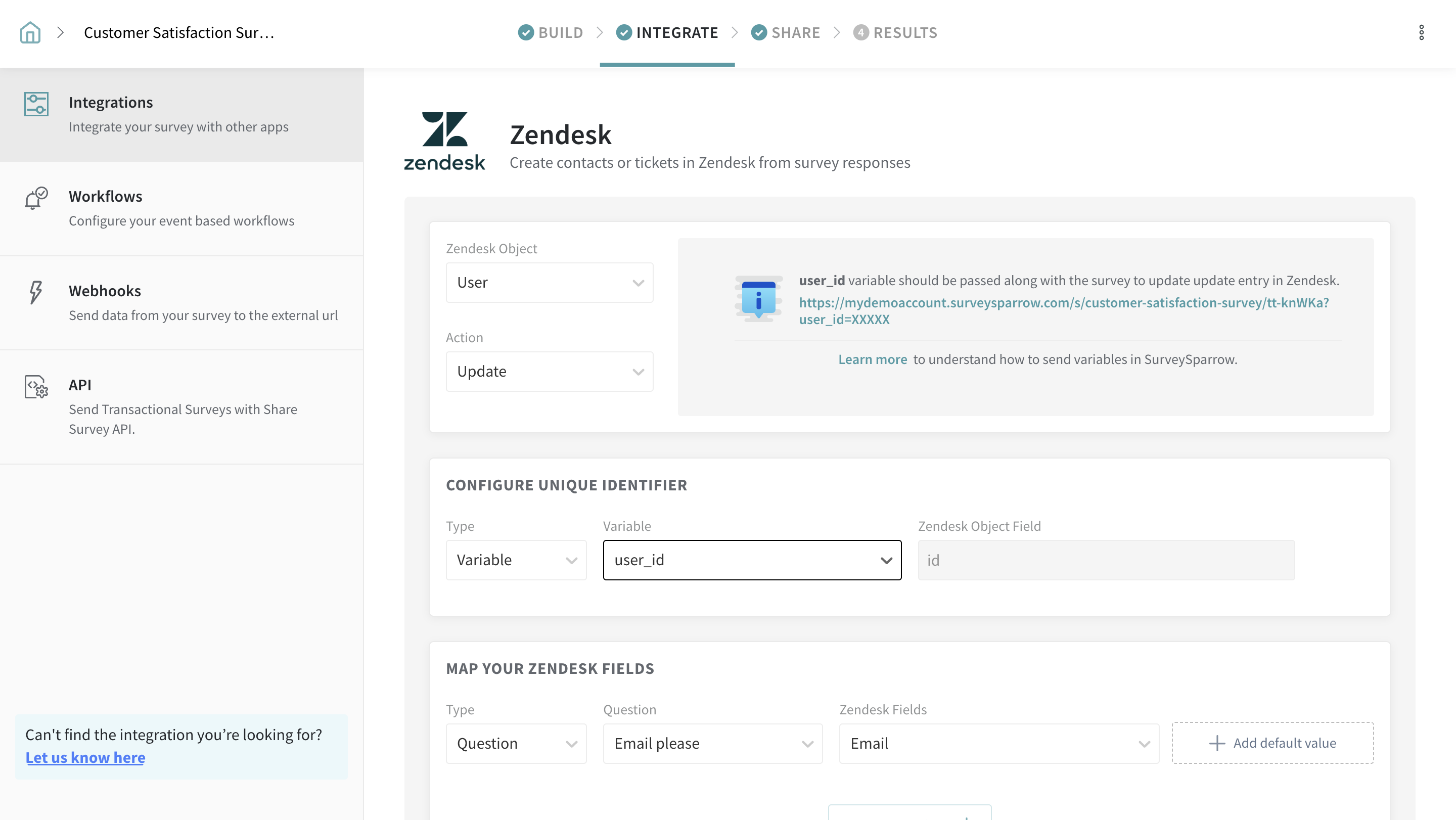Expand the Zendesk Object User dropdown
1456x820 pixels.
[x=549, y=282]
